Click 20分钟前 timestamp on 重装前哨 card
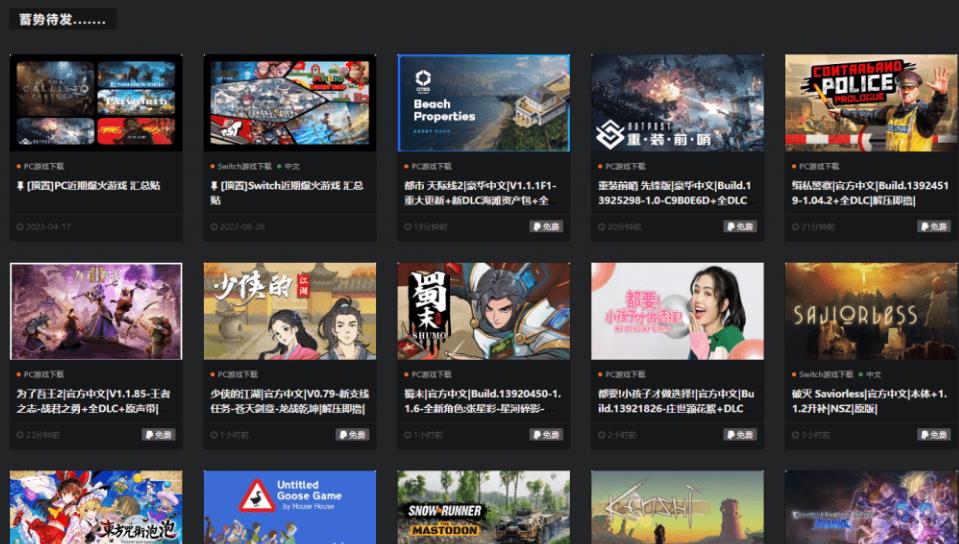The width and height of the screenshot is (959, 544). [x=620, y=226]
